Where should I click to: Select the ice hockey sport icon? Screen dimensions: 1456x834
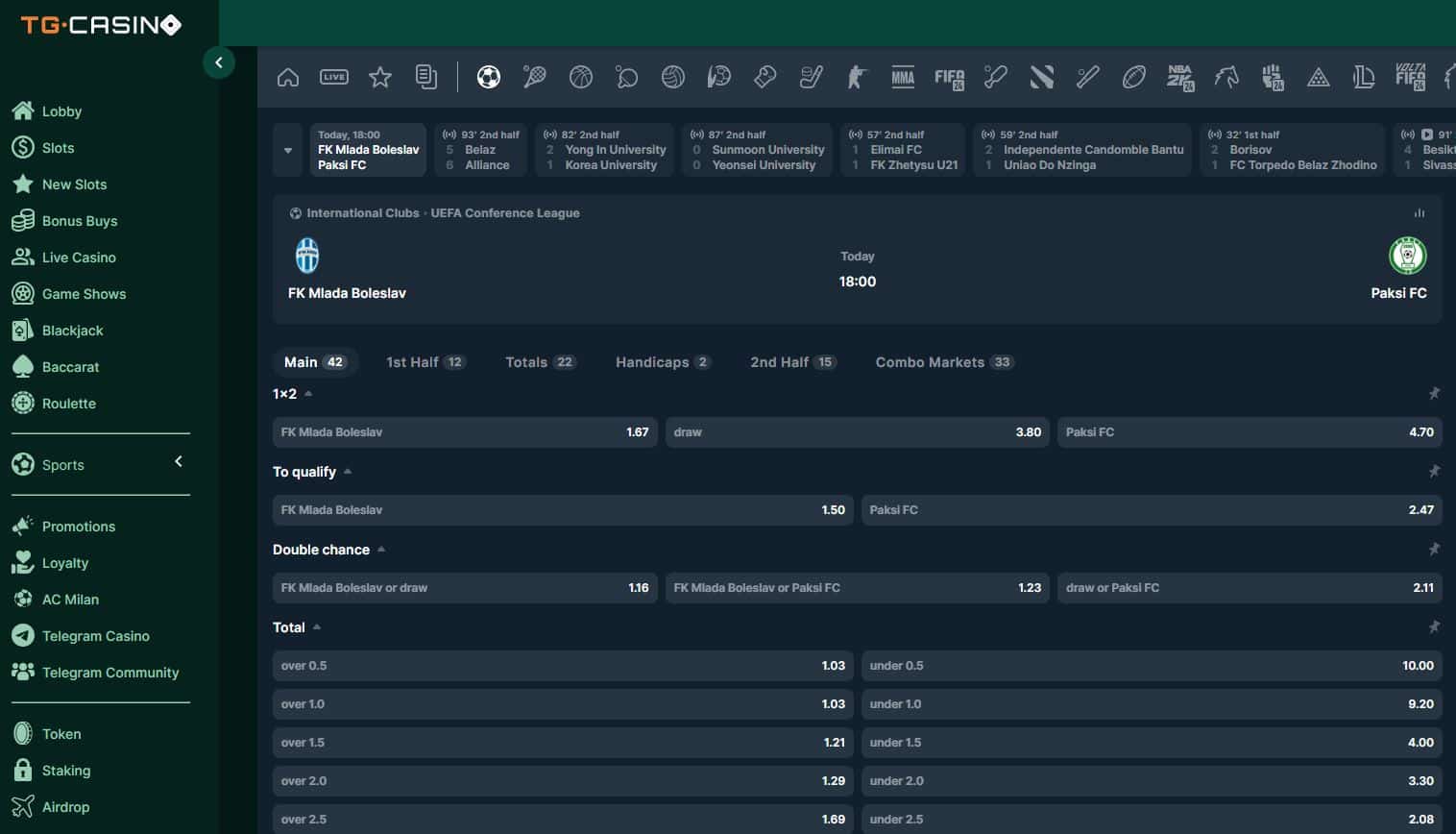(812, 77)
